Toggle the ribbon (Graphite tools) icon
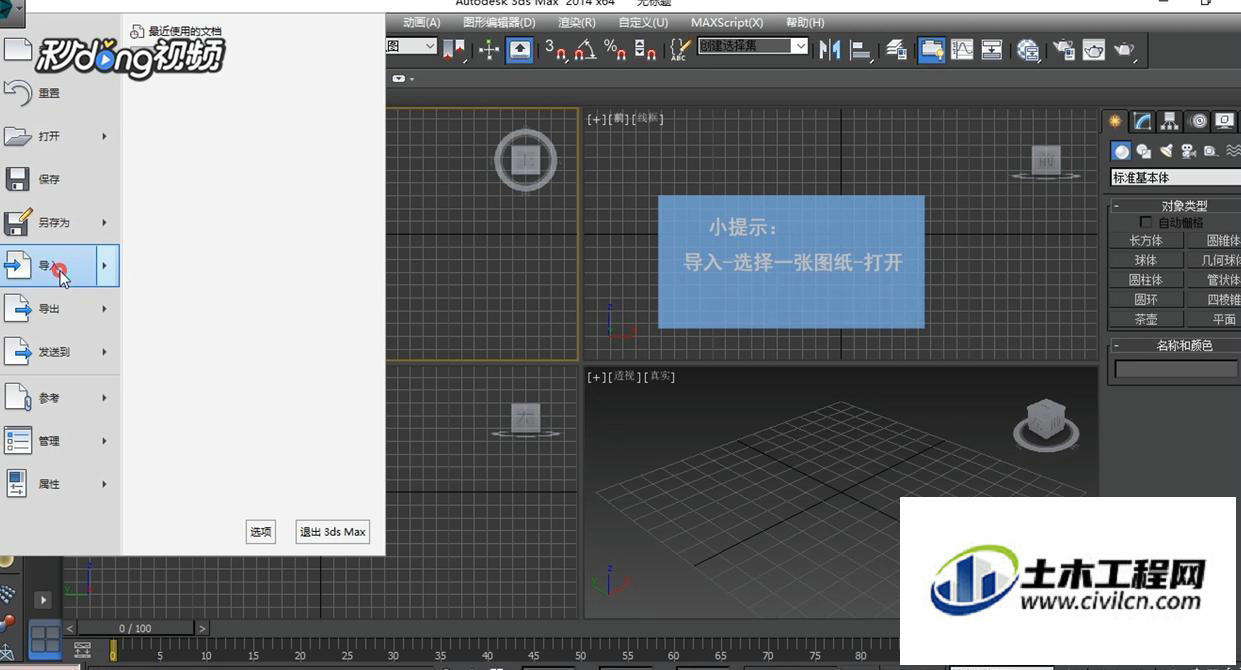The height and width of the screenshot is (670, 1241). pos(932,50)
